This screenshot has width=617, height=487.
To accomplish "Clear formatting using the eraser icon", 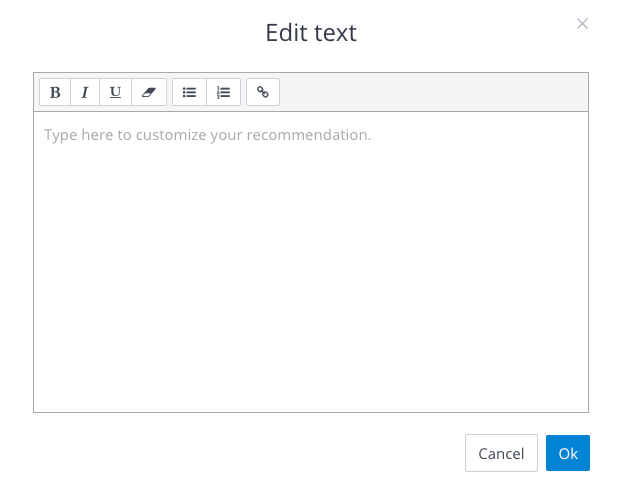I will coord(149,92).
